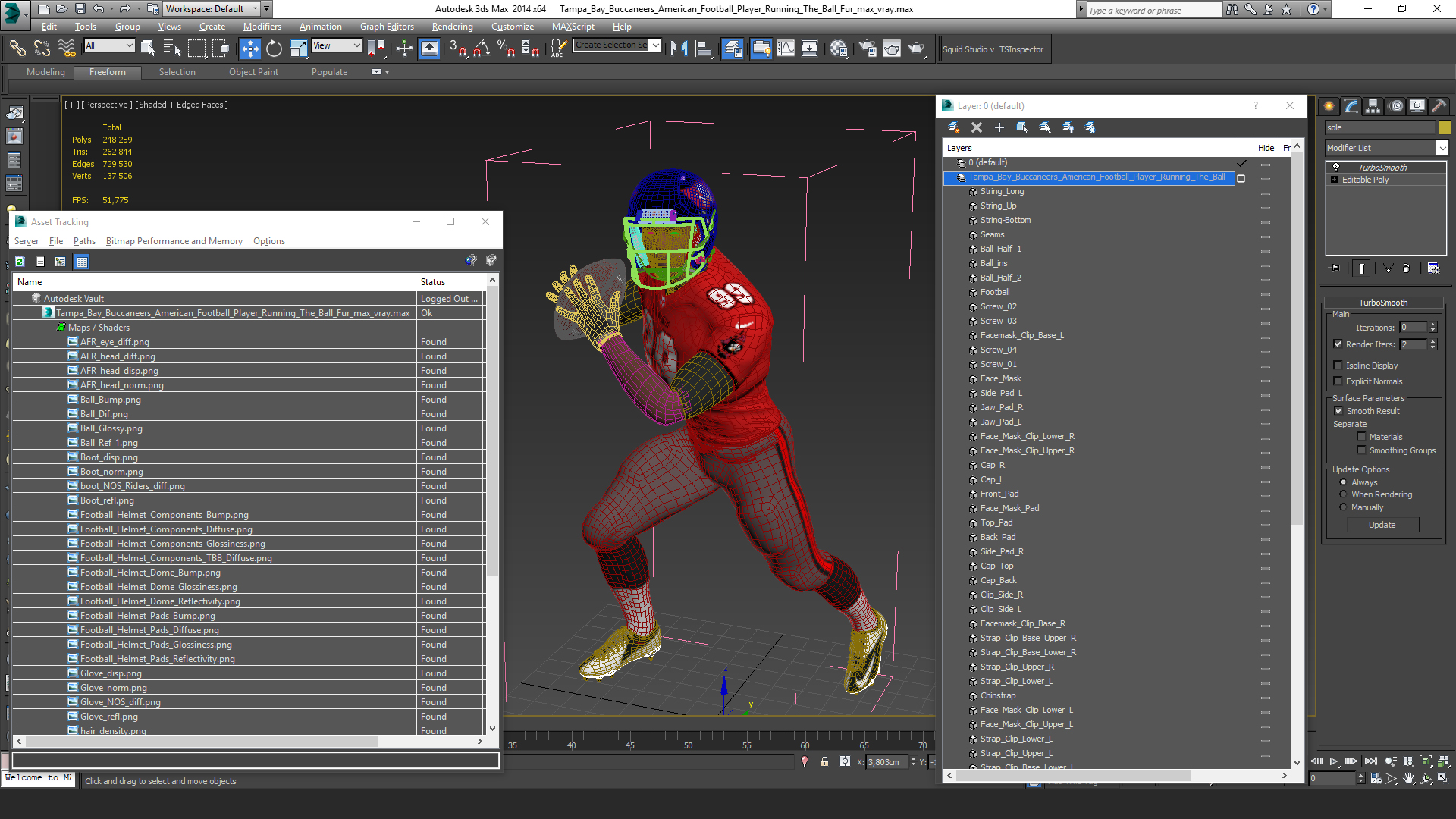This screenshot has height=819, width=1456.
Task: Click the TSInspector toolbar label
Action: click(1021, 49)
